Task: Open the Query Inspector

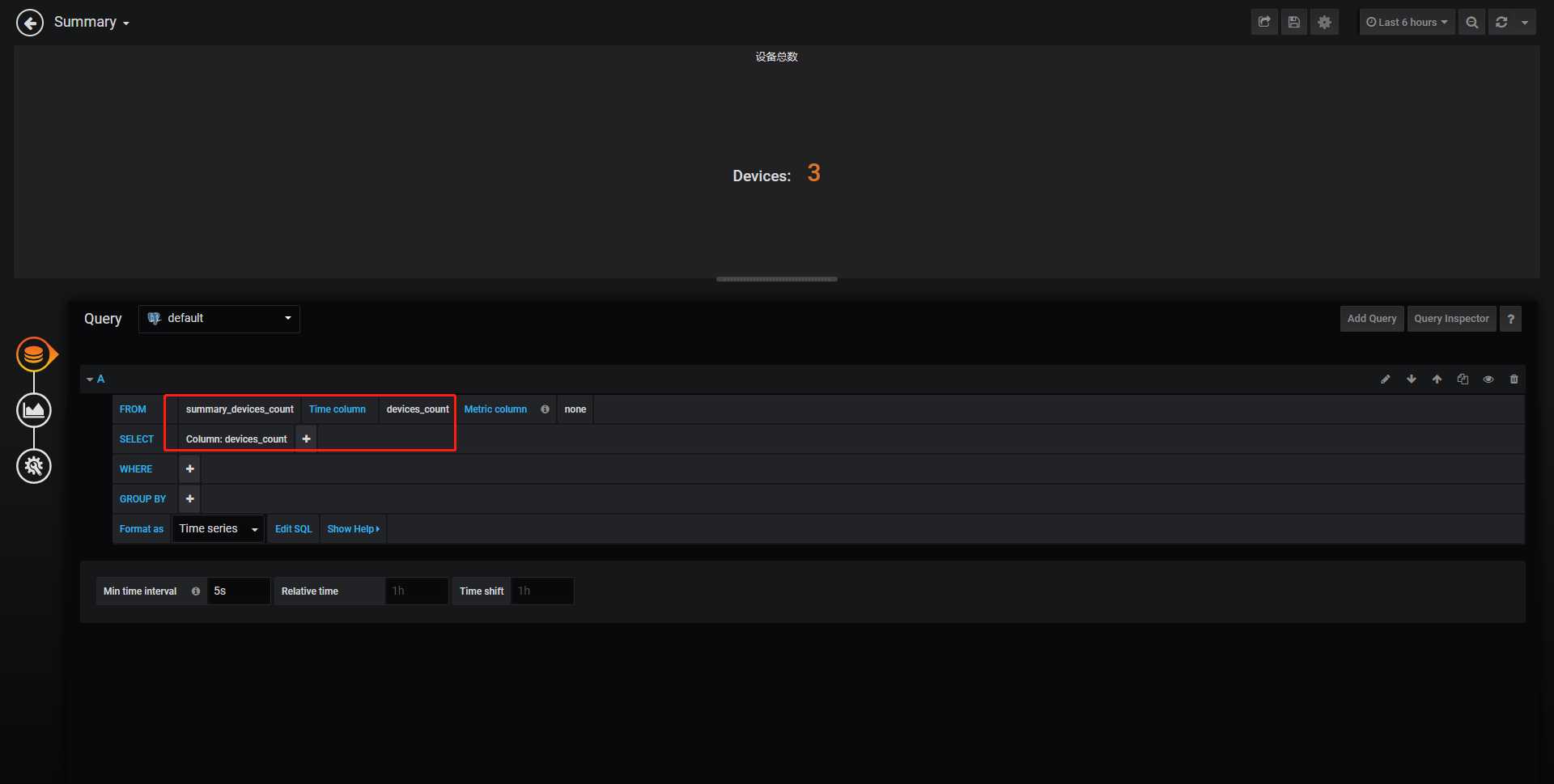Action: coord(1451,319)
